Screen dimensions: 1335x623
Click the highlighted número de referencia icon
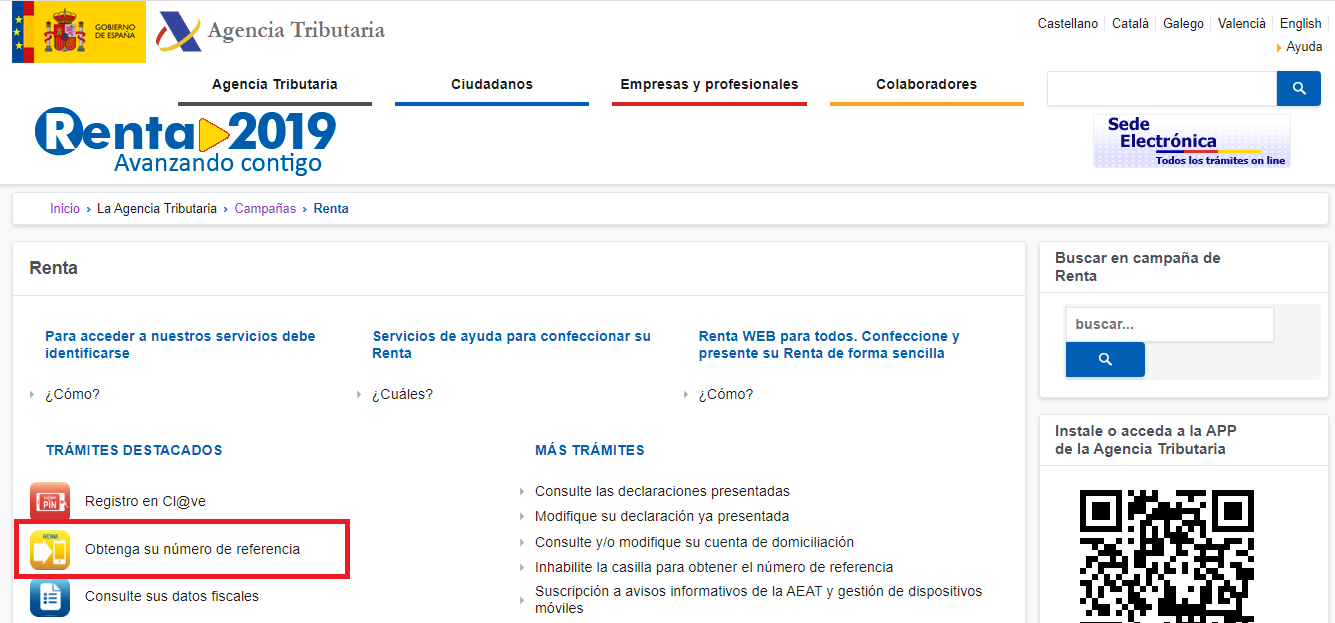click(49, 549)
